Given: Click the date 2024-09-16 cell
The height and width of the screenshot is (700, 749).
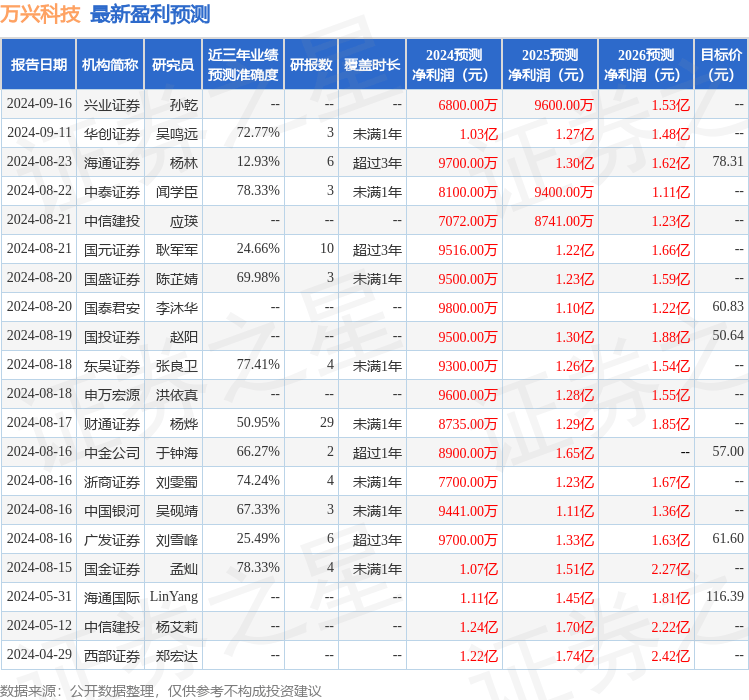Looking at the screenshot, I should 39,104.
